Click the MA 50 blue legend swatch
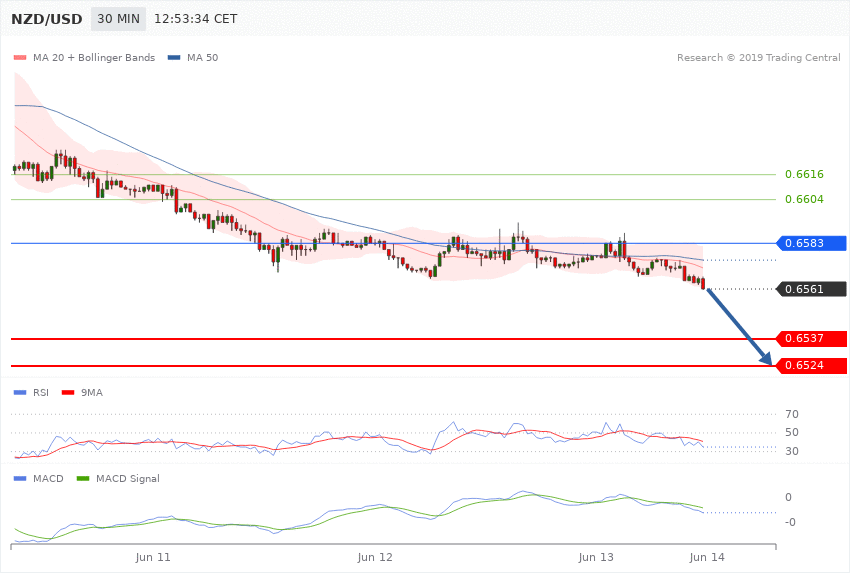The image size is (850, 576). tap(174, 57)
